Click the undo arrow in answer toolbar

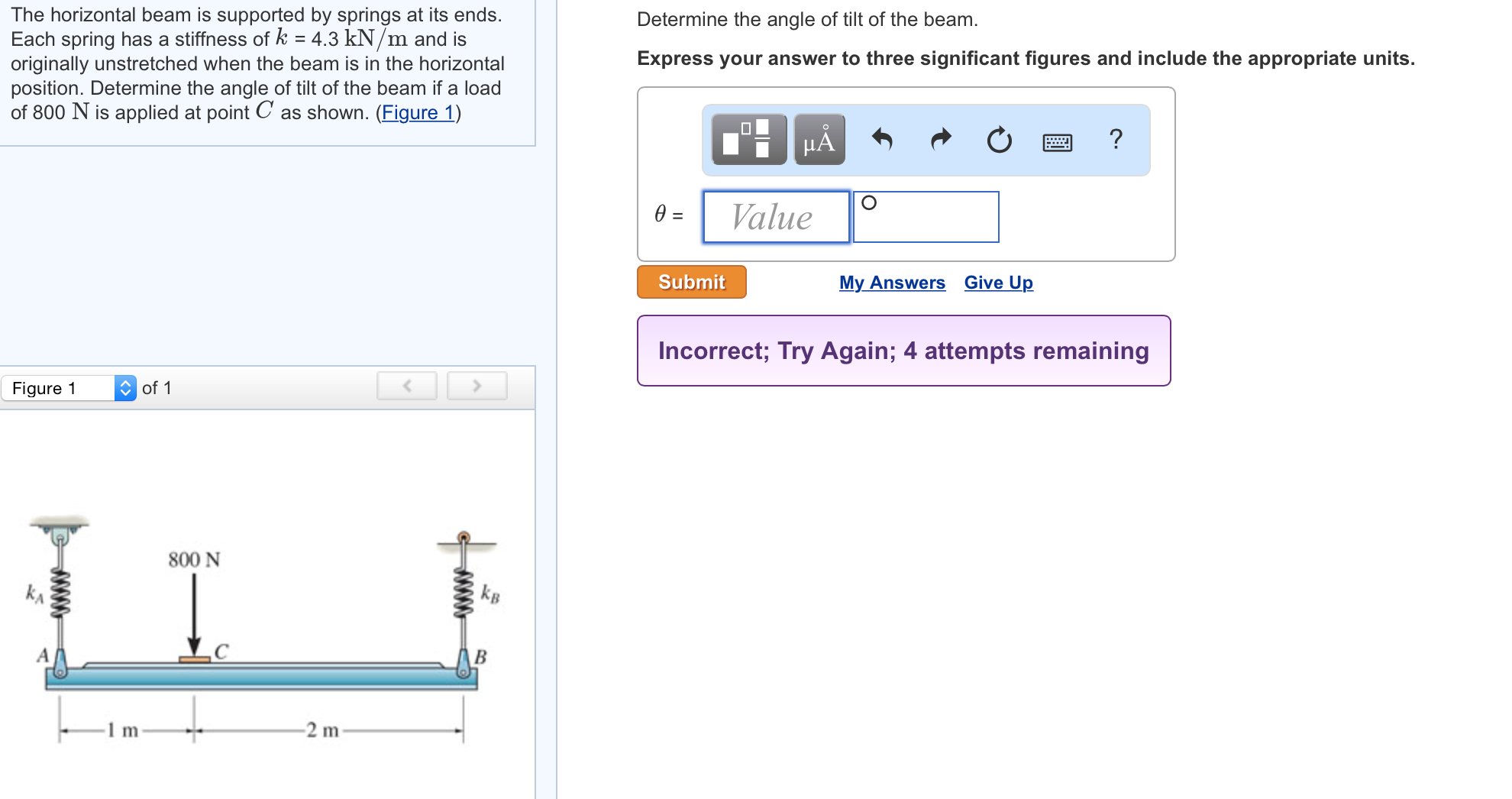882,139
